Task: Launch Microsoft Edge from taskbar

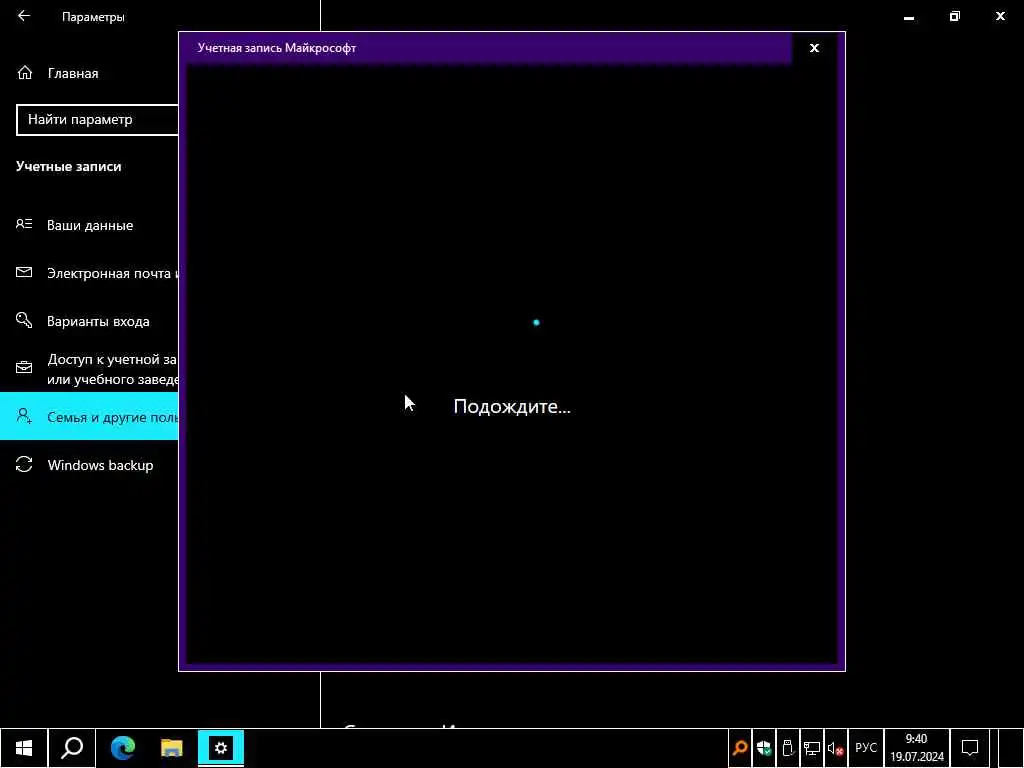Action: 122,748
